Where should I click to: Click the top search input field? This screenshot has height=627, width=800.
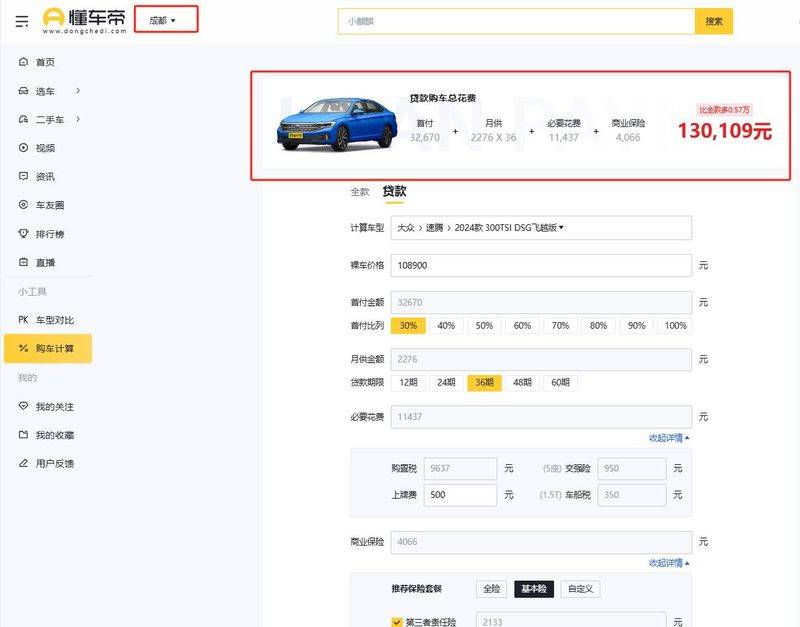click(x=516, y=21)
